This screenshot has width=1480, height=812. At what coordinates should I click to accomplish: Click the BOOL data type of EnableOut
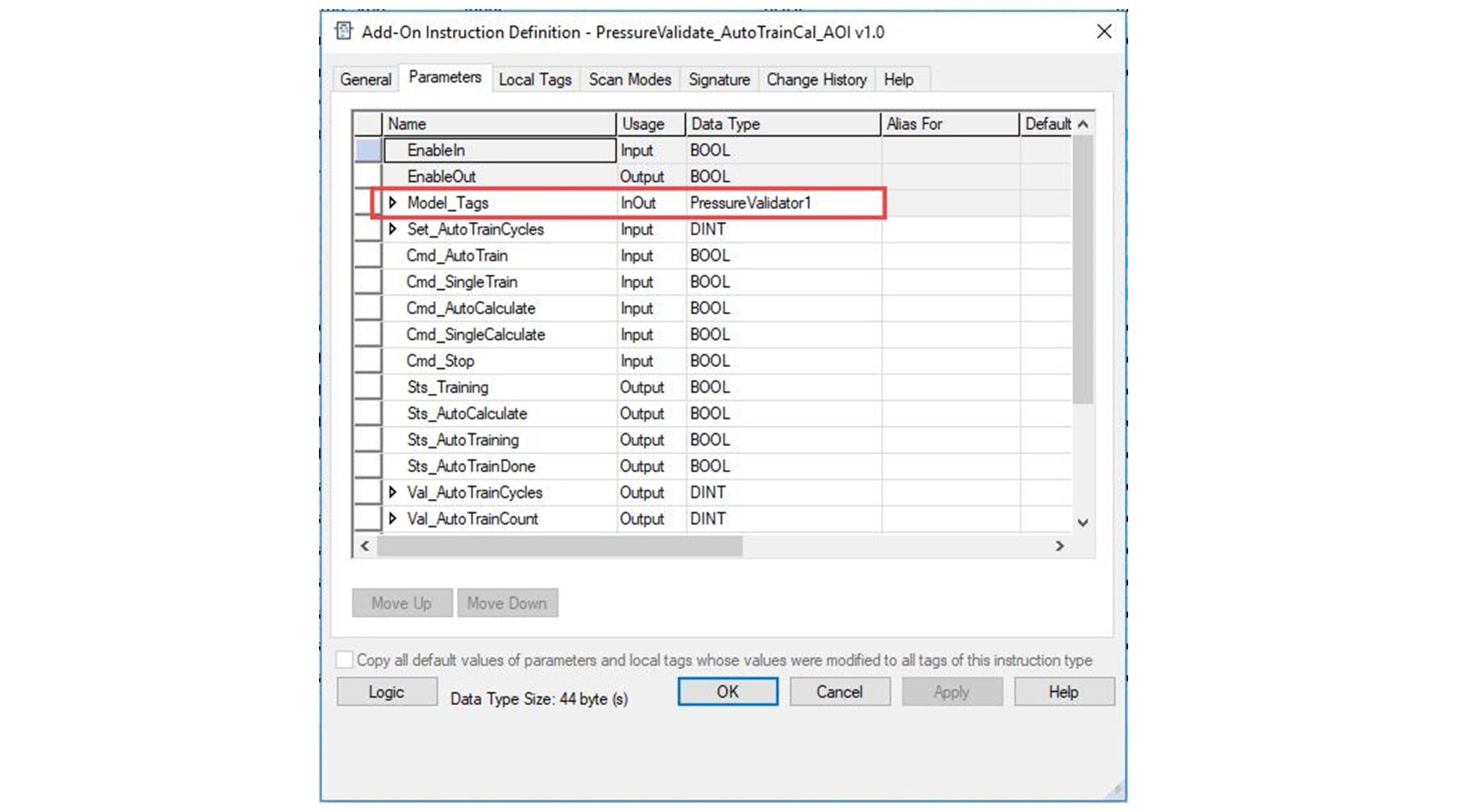(784, 176)
